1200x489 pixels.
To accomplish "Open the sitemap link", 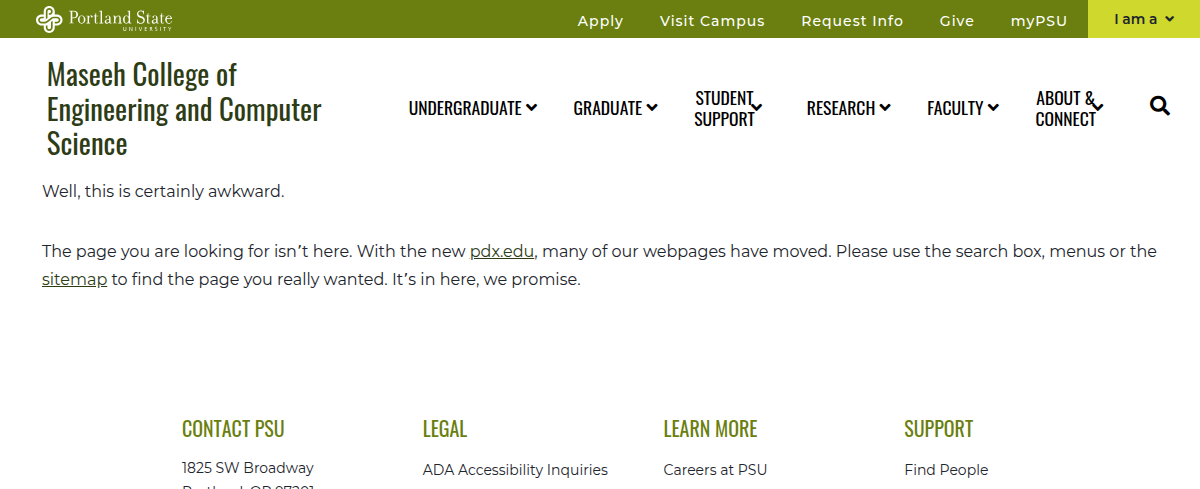I will coord(74,279).
